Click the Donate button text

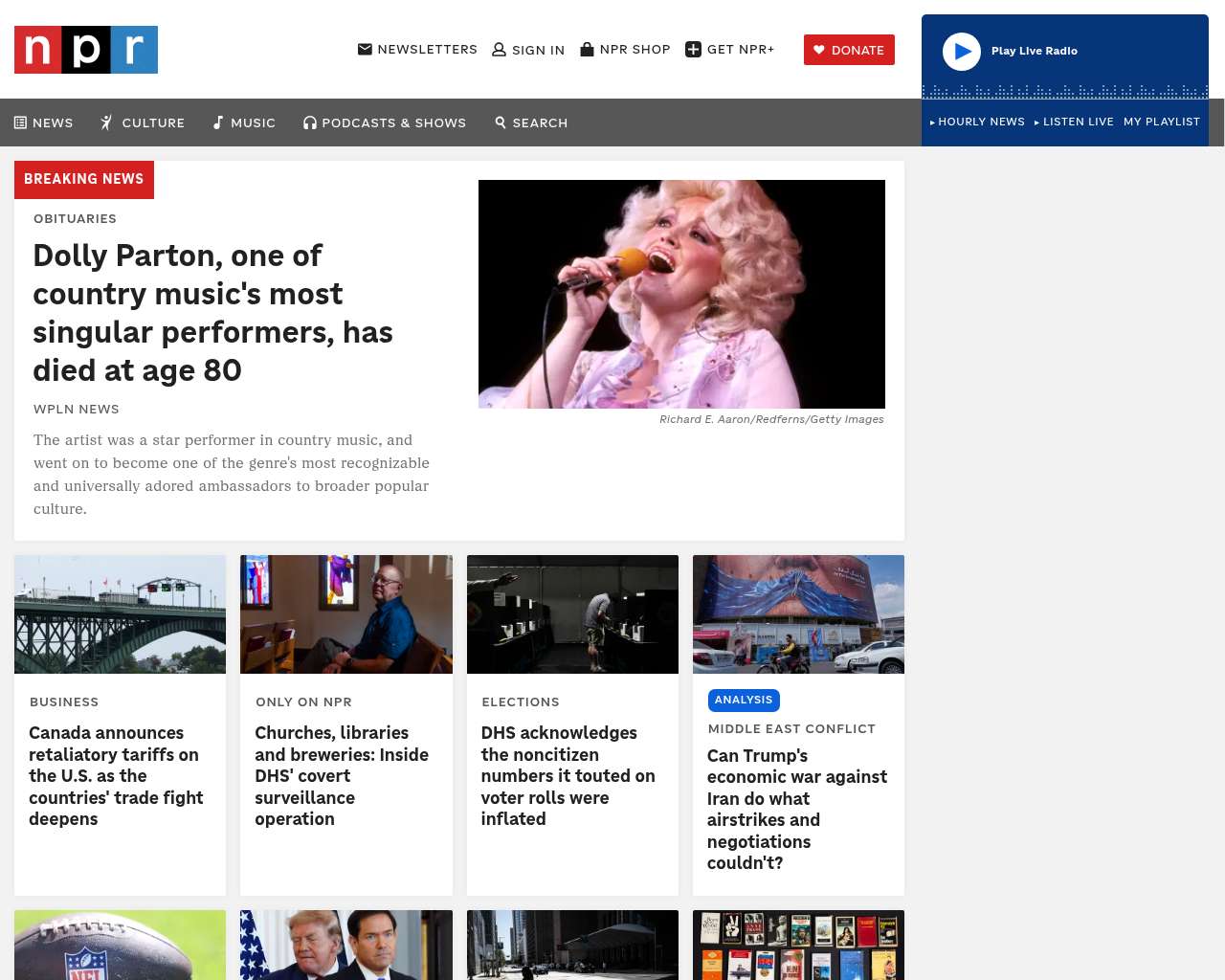pyautogui.click(x=857, y=50)
